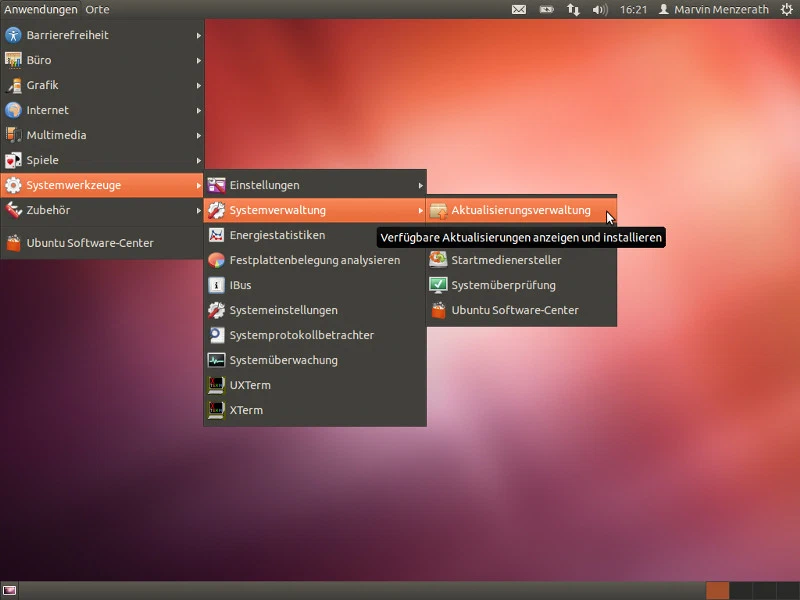Launch the UXTerm terminal
Viewport: 800px width, 600px height.
coord(315,385)
